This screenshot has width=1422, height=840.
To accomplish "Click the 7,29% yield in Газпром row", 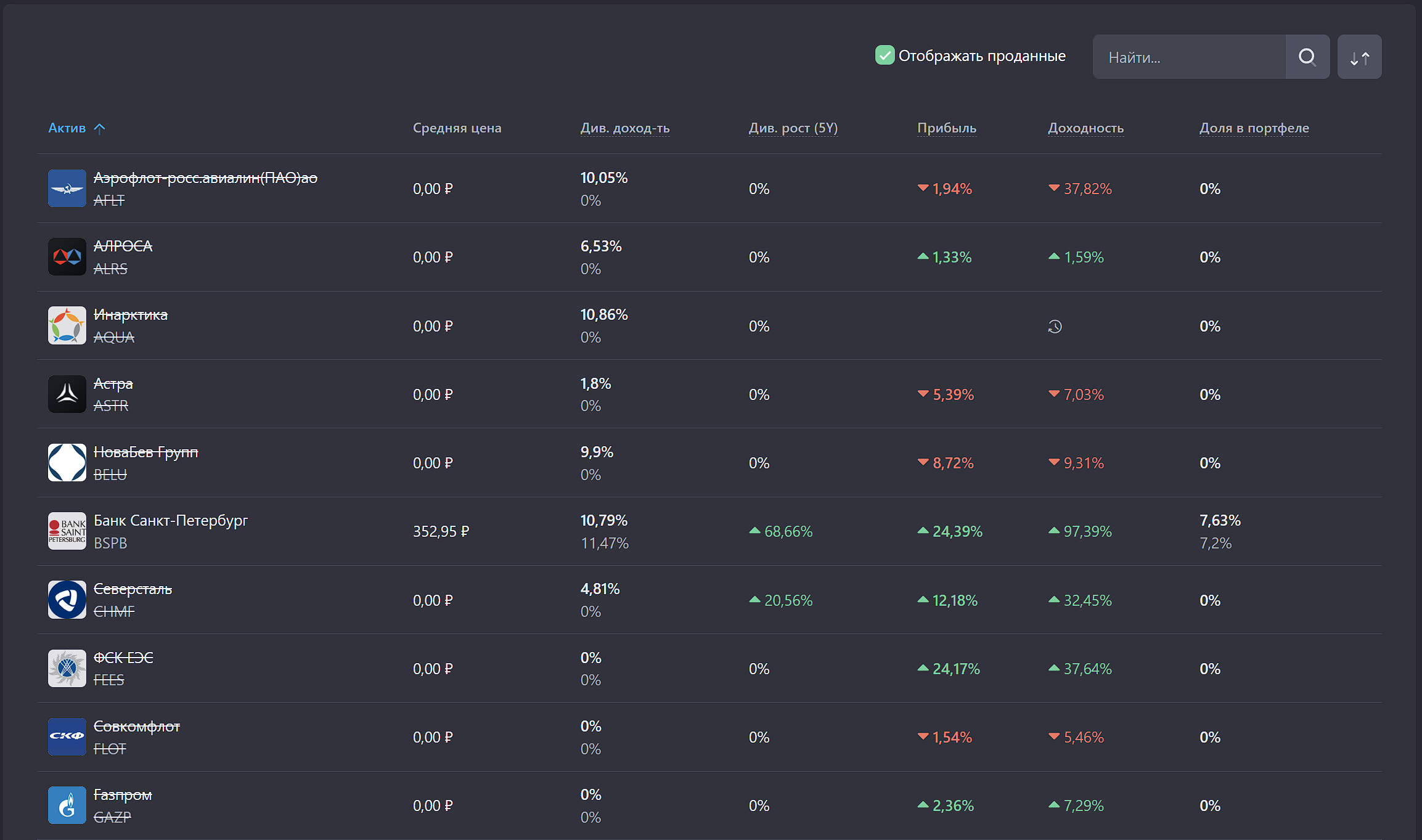I will [x=1084, y=805].
